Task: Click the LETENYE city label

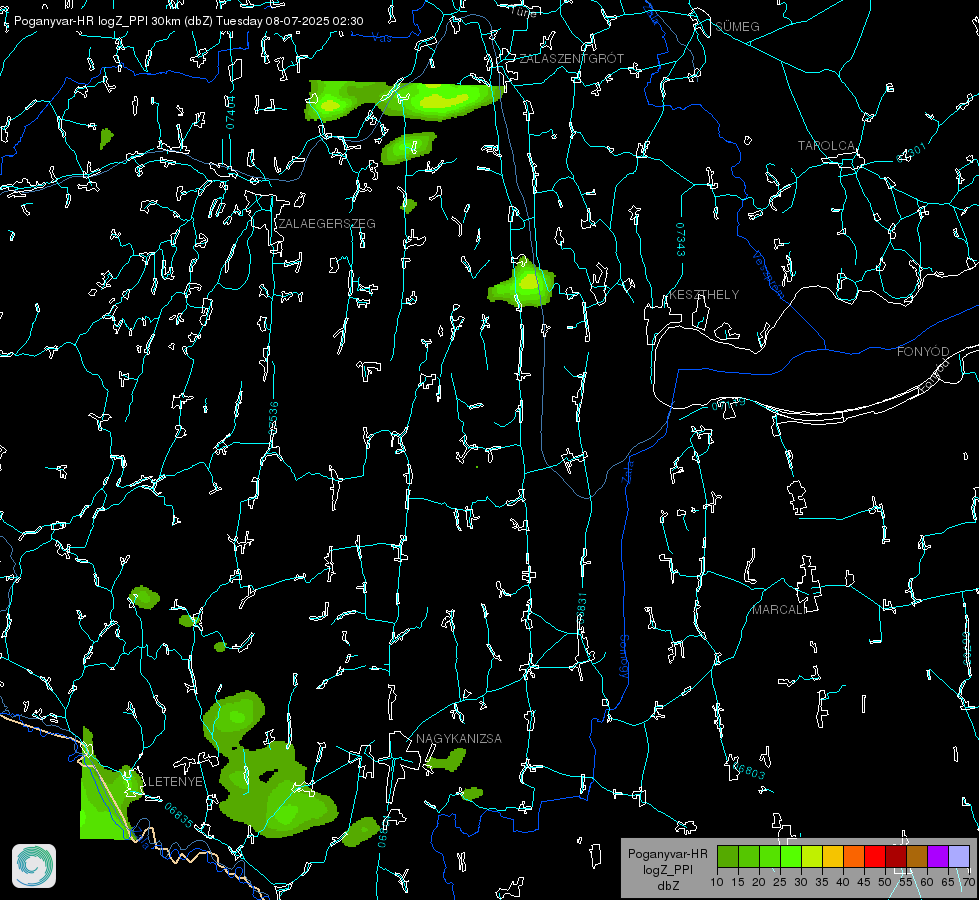Action: pos(175,782)
